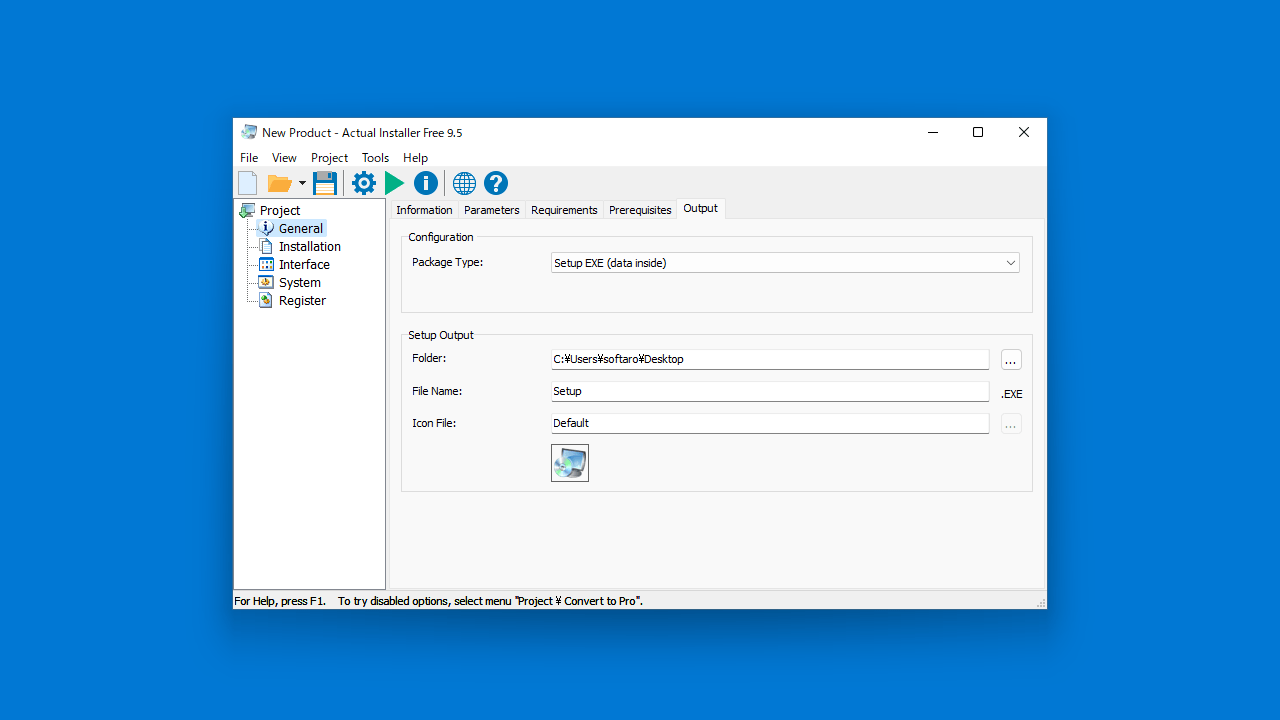Close the Actual Installer window
The height and width of the screenshot is (720, 1280).
(1024, 132)
